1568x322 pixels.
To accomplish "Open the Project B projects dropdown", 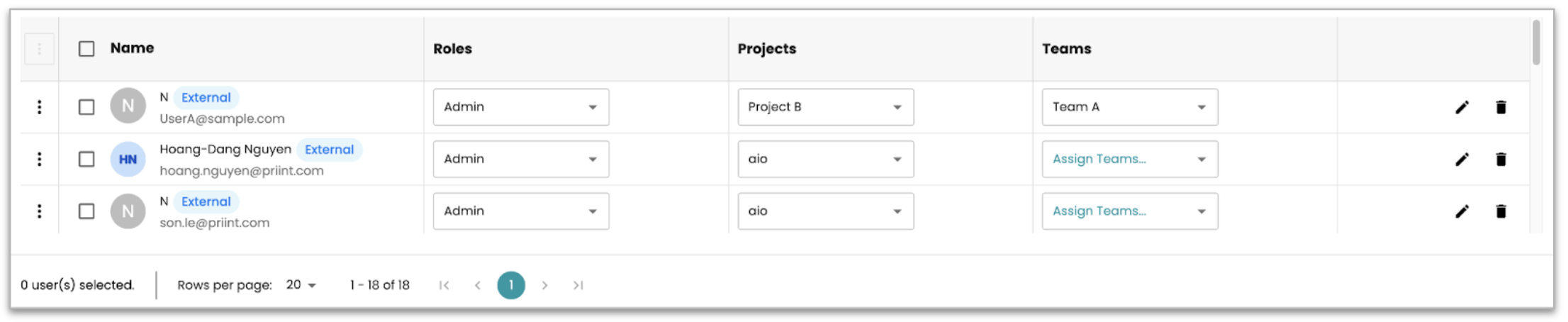I will pos(825,107).
